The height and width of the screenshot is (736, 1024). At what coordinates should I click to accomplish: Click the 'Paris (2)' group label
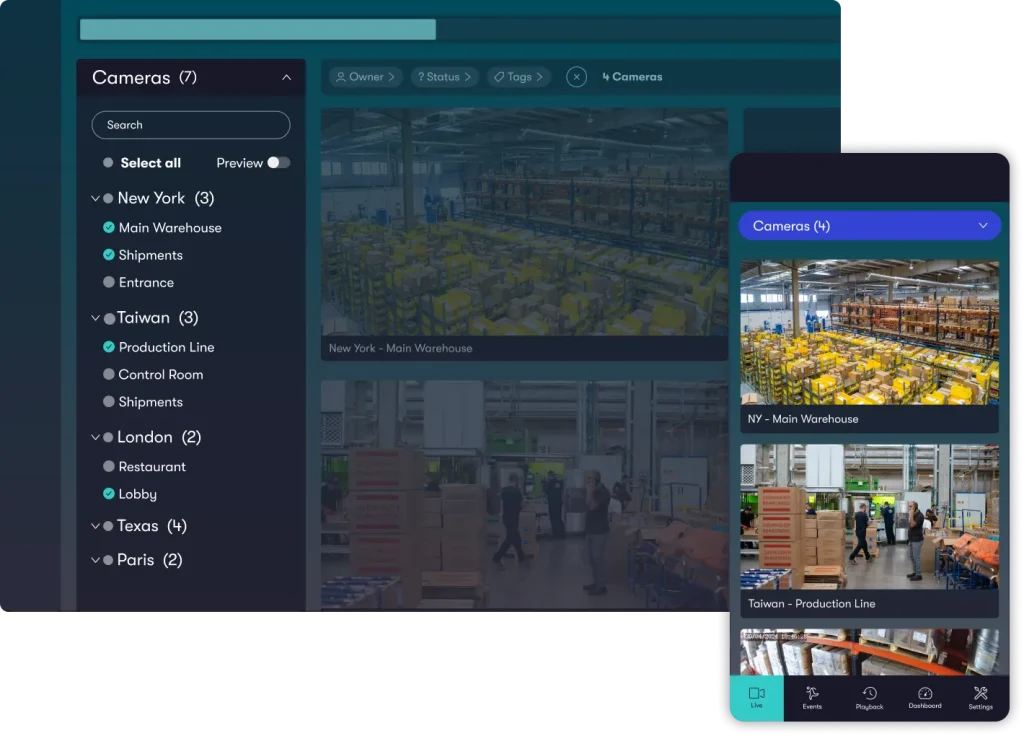(x=150, y=560)
